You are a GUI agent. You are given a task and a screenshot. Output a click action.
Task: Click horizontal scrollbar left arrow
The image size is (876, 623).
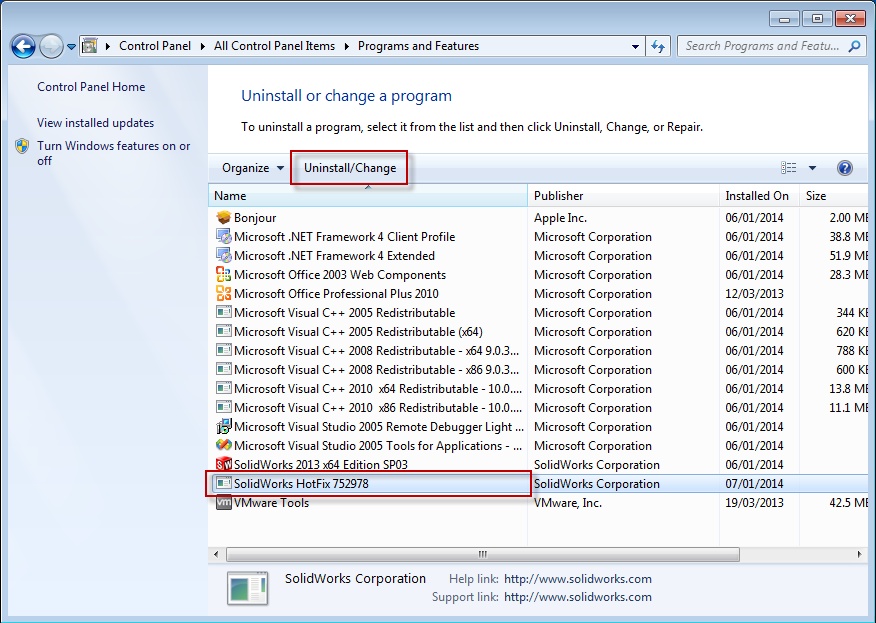(x=216, y=554)
